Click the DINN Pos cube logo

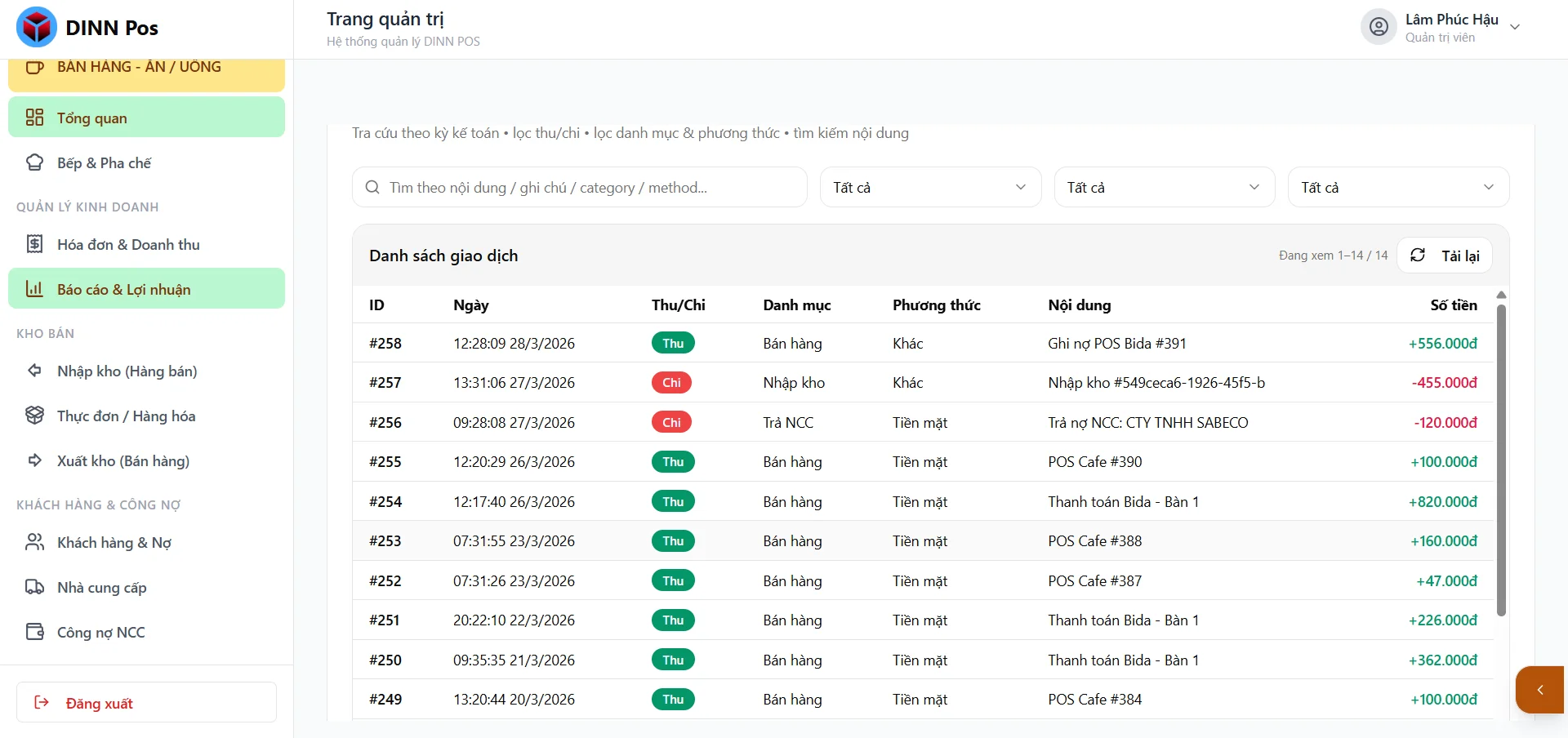[37, 27]
